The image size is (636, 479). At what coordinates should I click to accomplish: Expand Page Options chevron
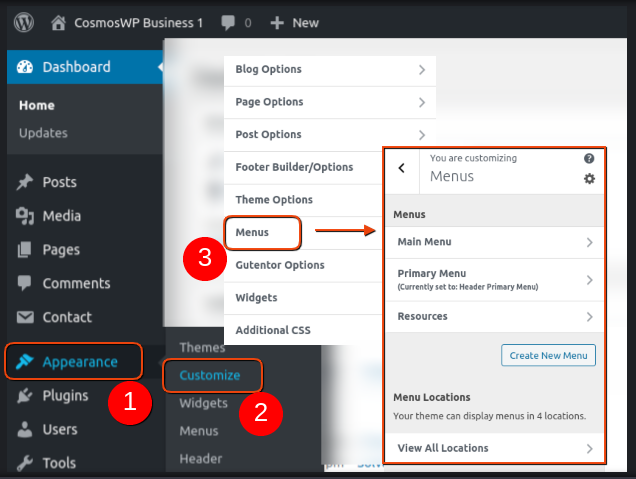pos(422,102)
